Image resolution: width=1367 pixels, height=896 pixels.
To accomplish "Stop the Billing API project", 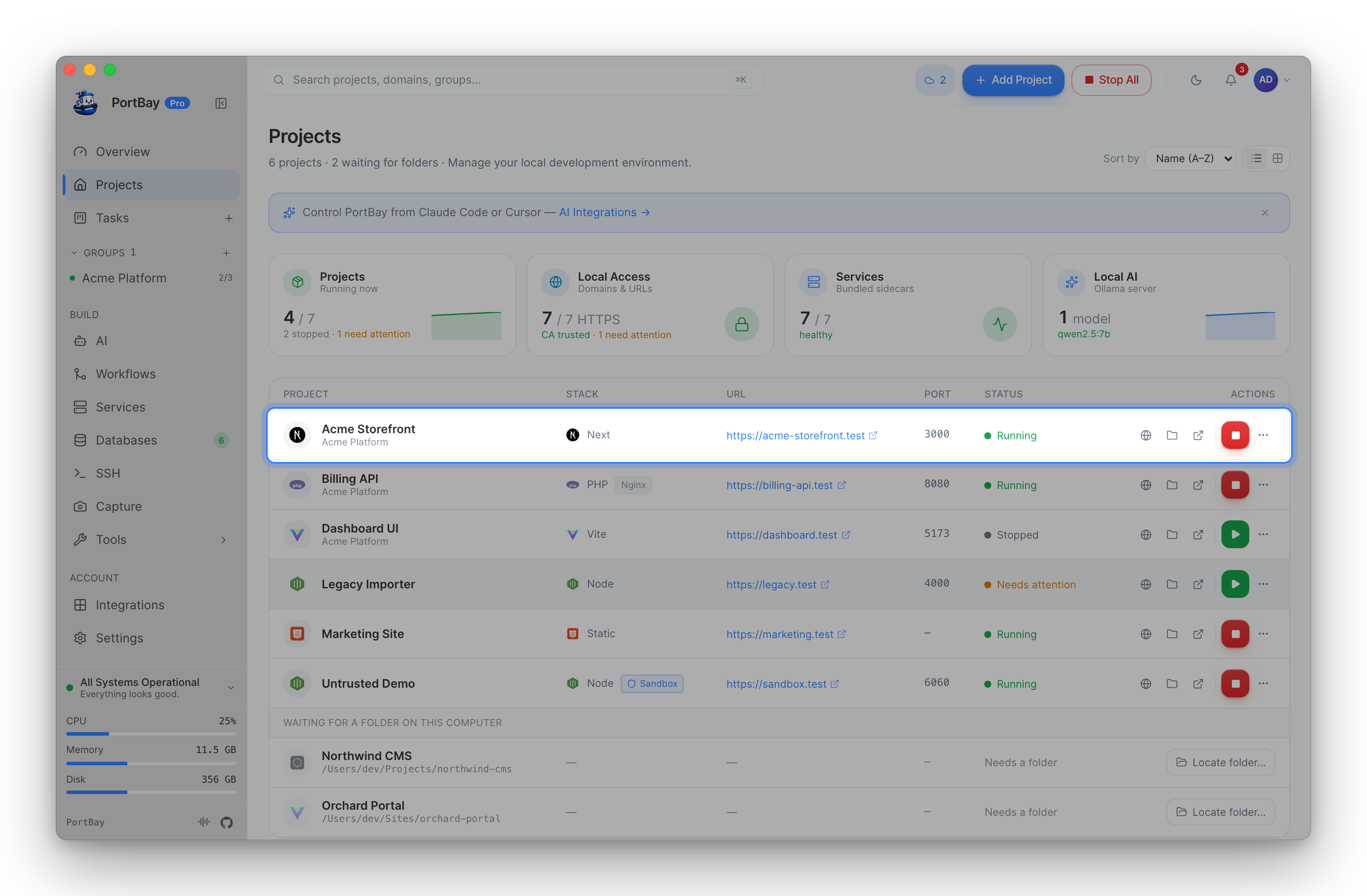I will coord(1235,485).
